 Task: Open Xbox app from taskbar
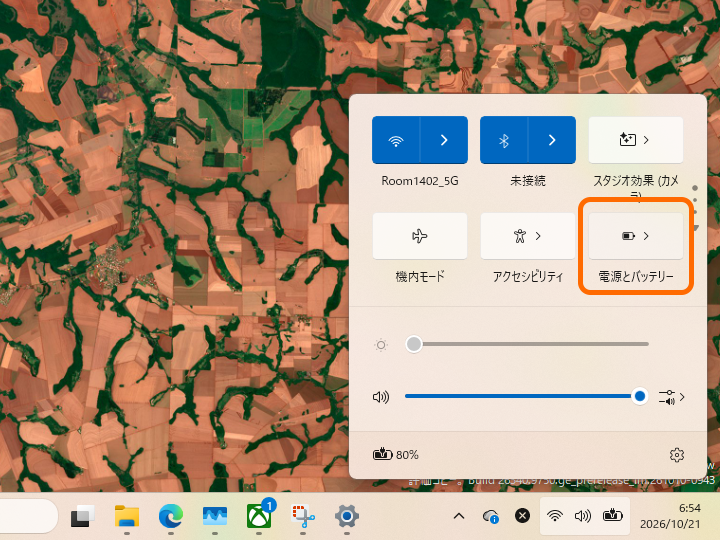(259, 517)
